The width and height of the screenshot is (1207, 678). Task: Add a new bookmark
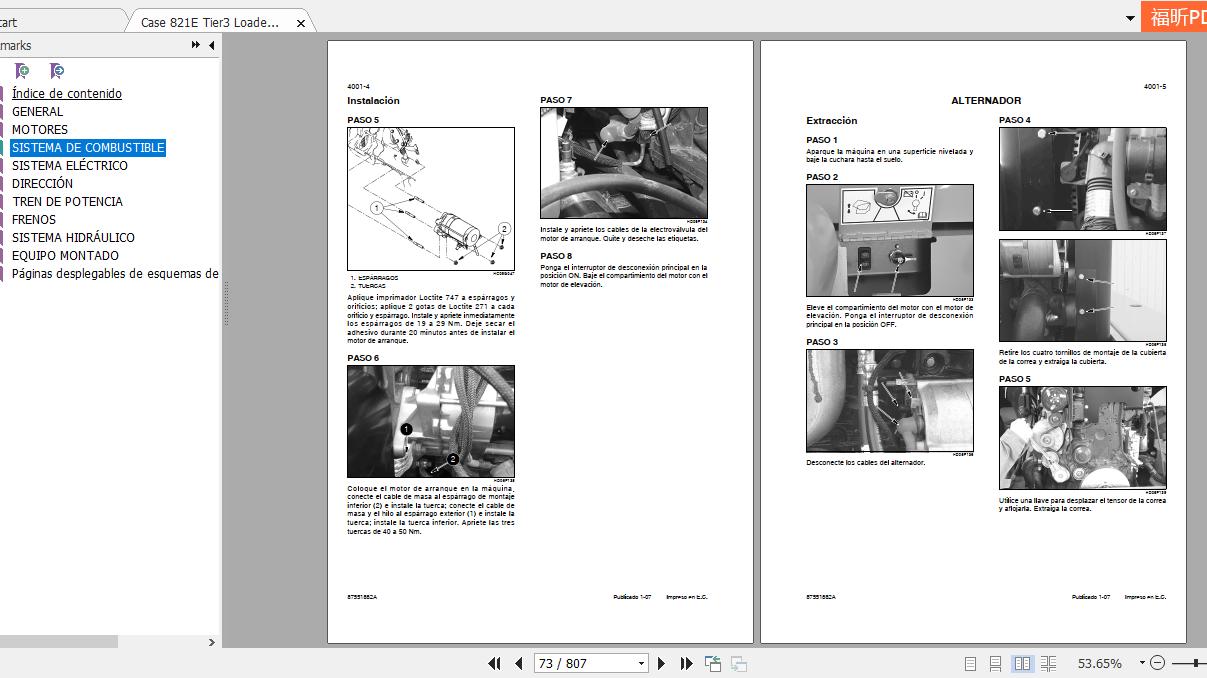(x=22, y=71)
